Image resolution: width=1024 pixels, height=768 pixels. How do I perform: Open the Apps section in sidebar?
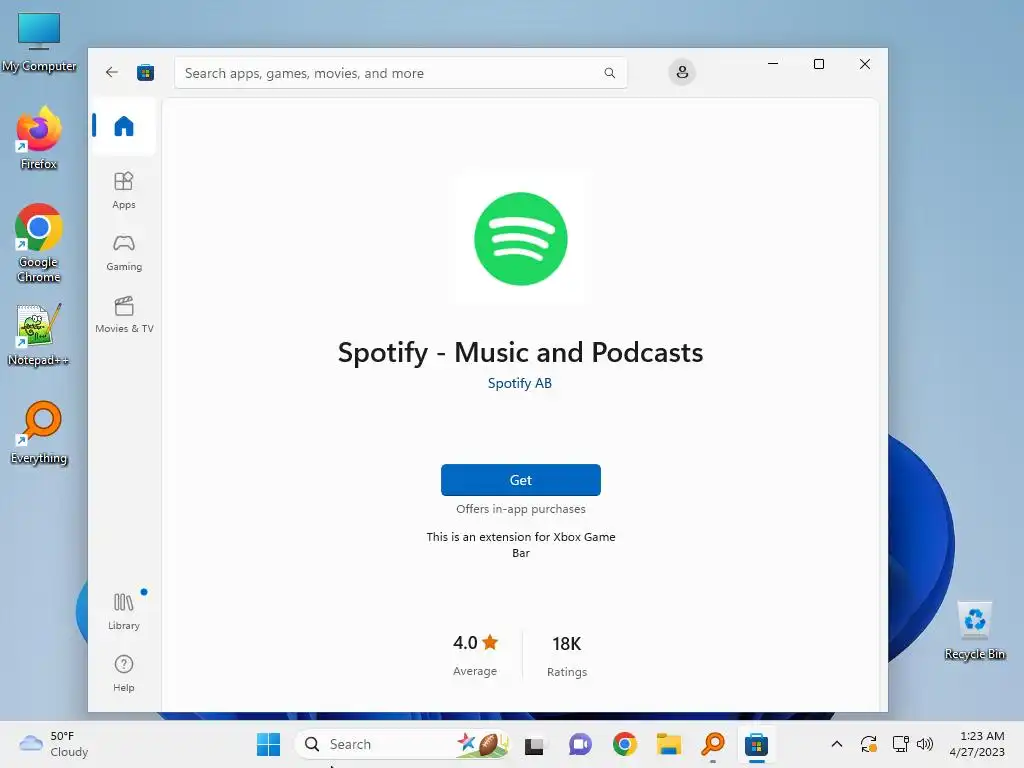[x=123, y=190]
